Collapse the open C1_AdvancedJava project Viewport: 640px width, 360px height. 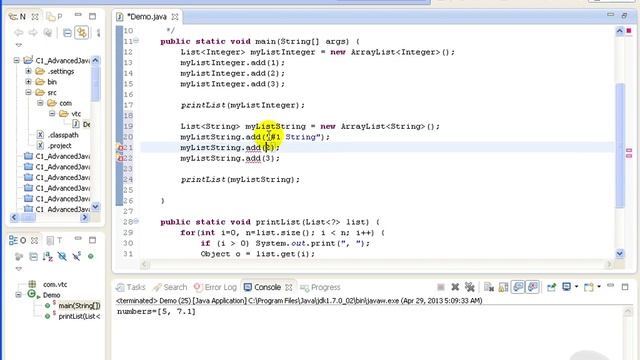pos(16,60)
